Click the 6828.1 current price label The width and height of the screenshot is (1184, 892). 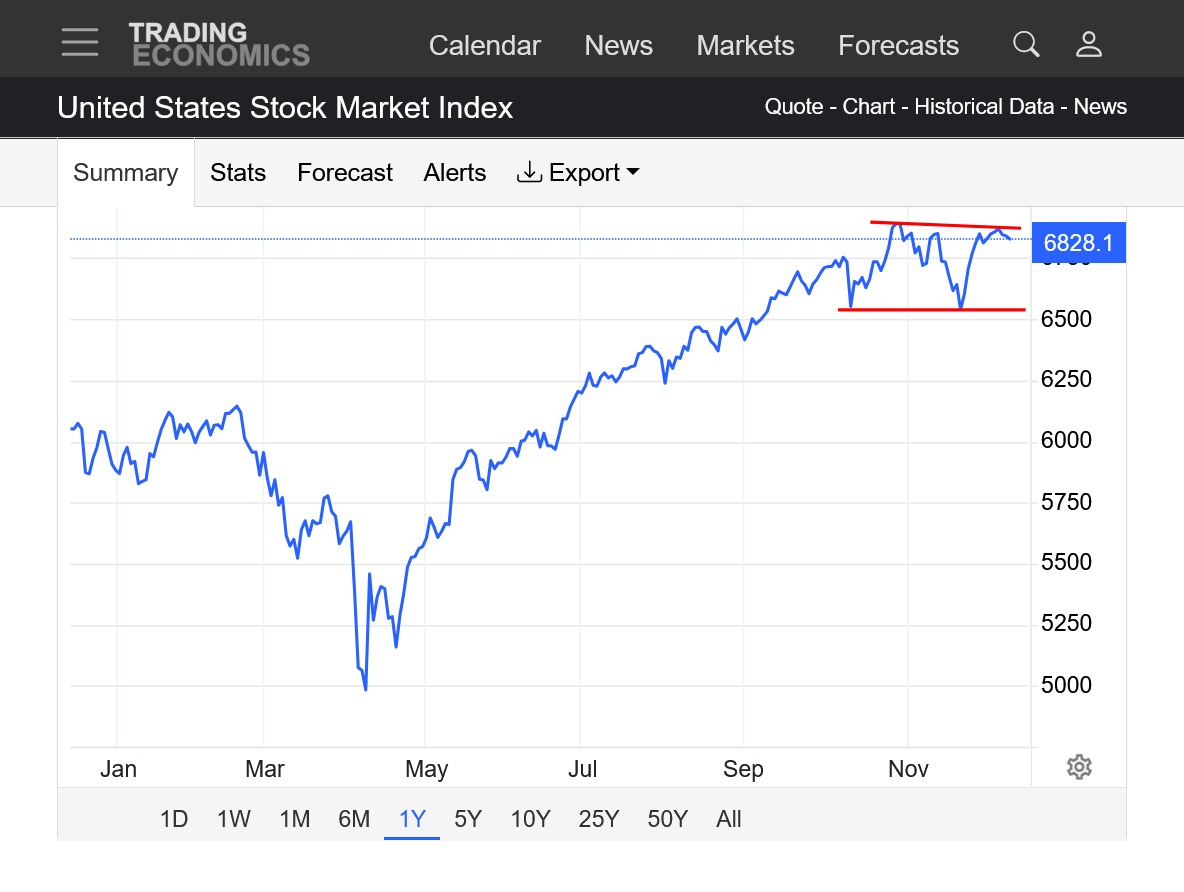point(1078,243)
